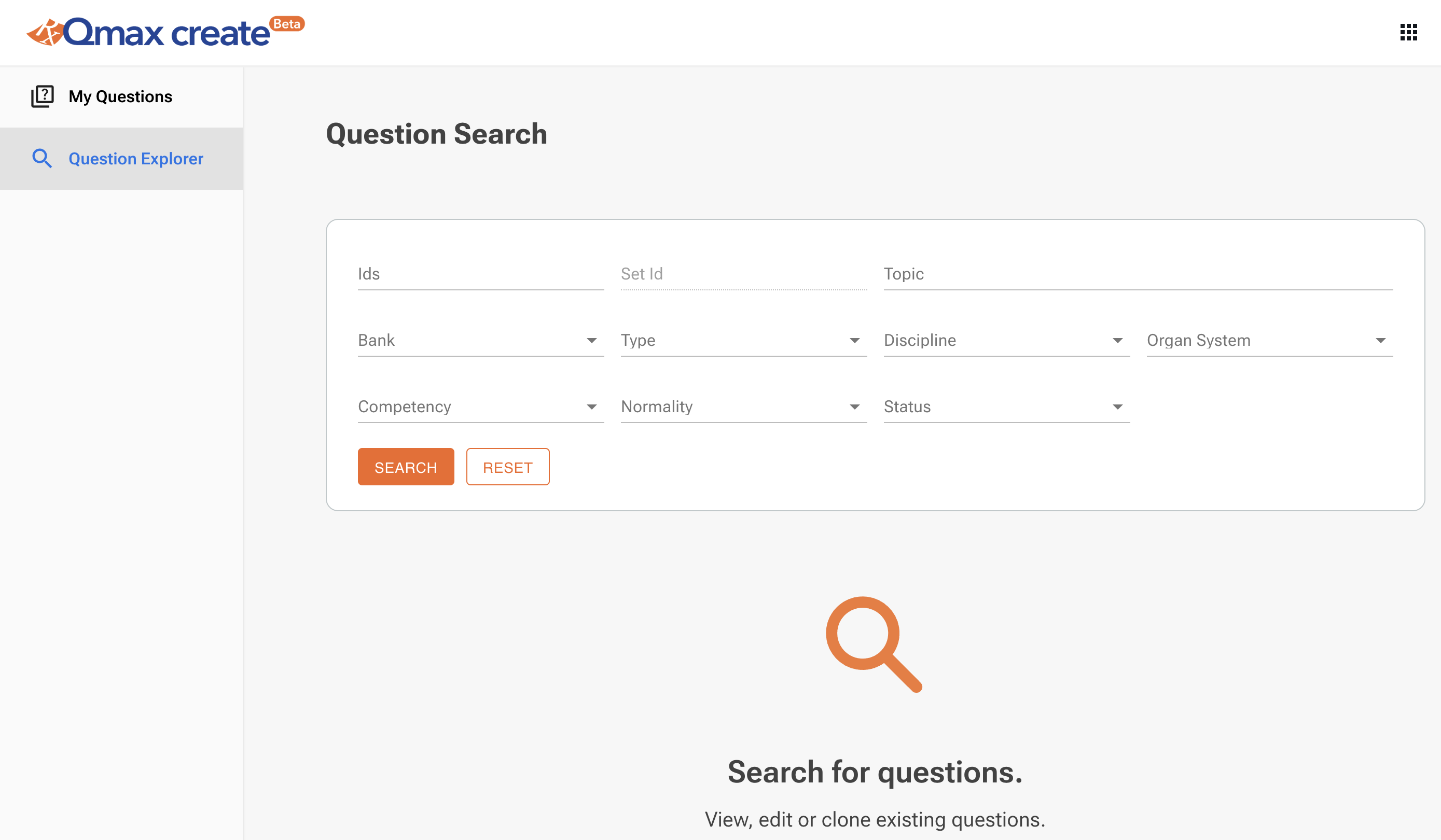1441x840 pixels.
Task: Open the Bank dropdown arrow
Action: coord(592,340)
